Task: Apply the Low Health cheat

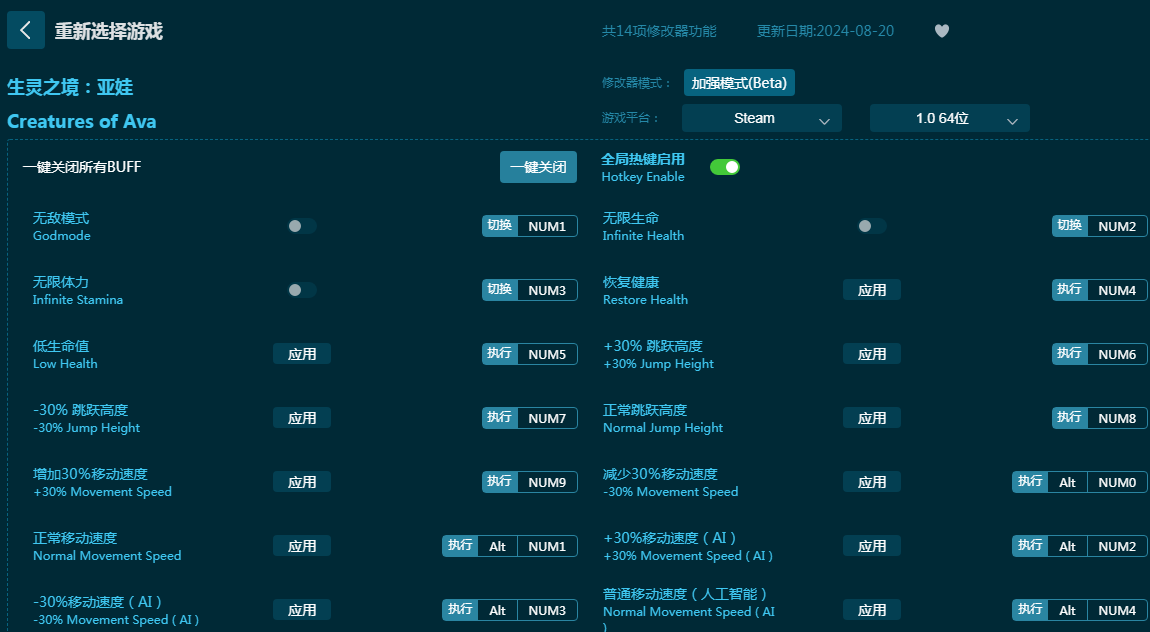Action: tap(302, 354)
